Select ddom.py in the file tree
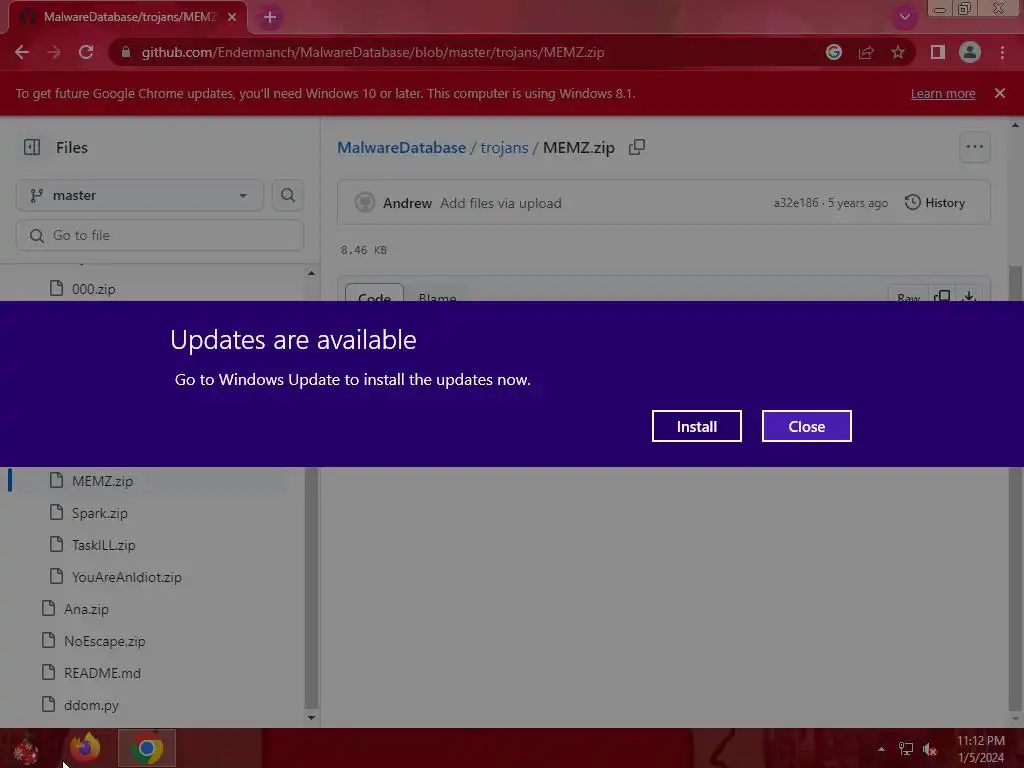Viewport: 1024px width, 768px height. (x=91, y=705)
